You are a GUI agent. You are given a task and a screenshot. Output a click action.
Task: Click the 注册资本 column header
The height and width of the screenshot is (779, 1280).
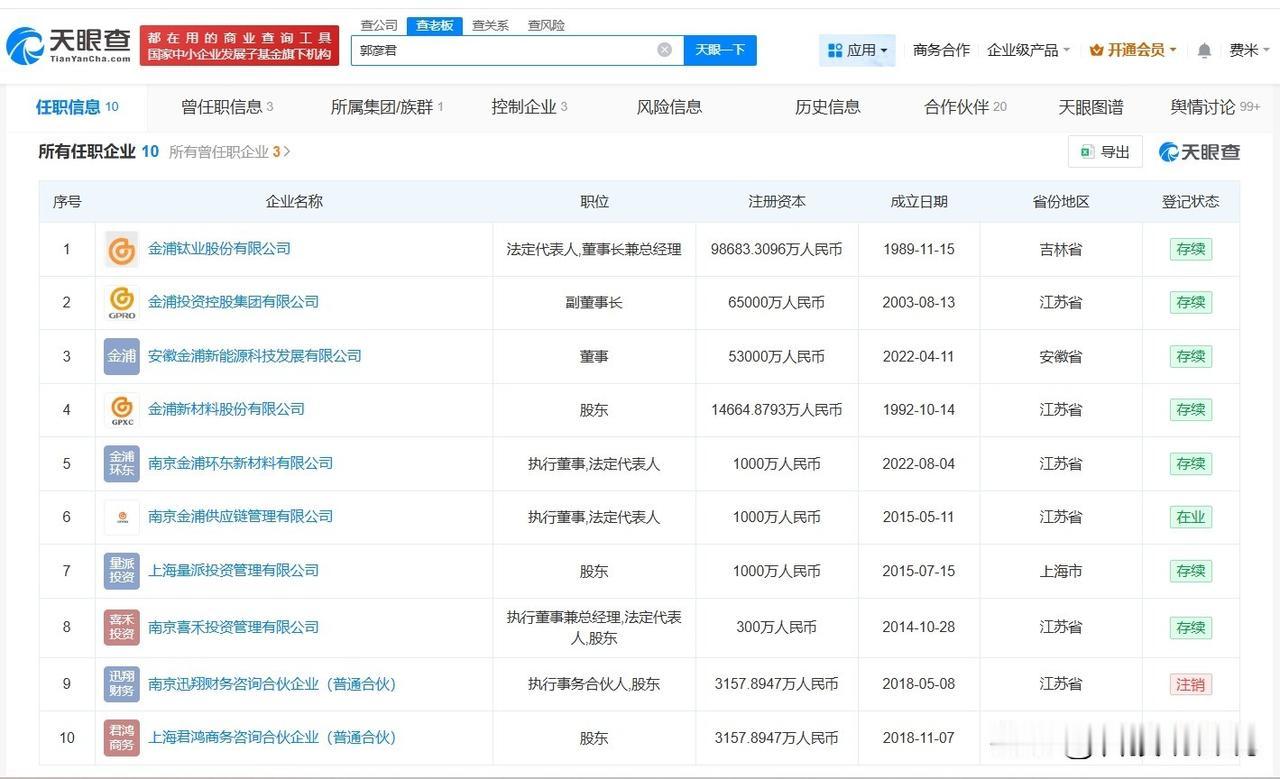tap(777, 201)
